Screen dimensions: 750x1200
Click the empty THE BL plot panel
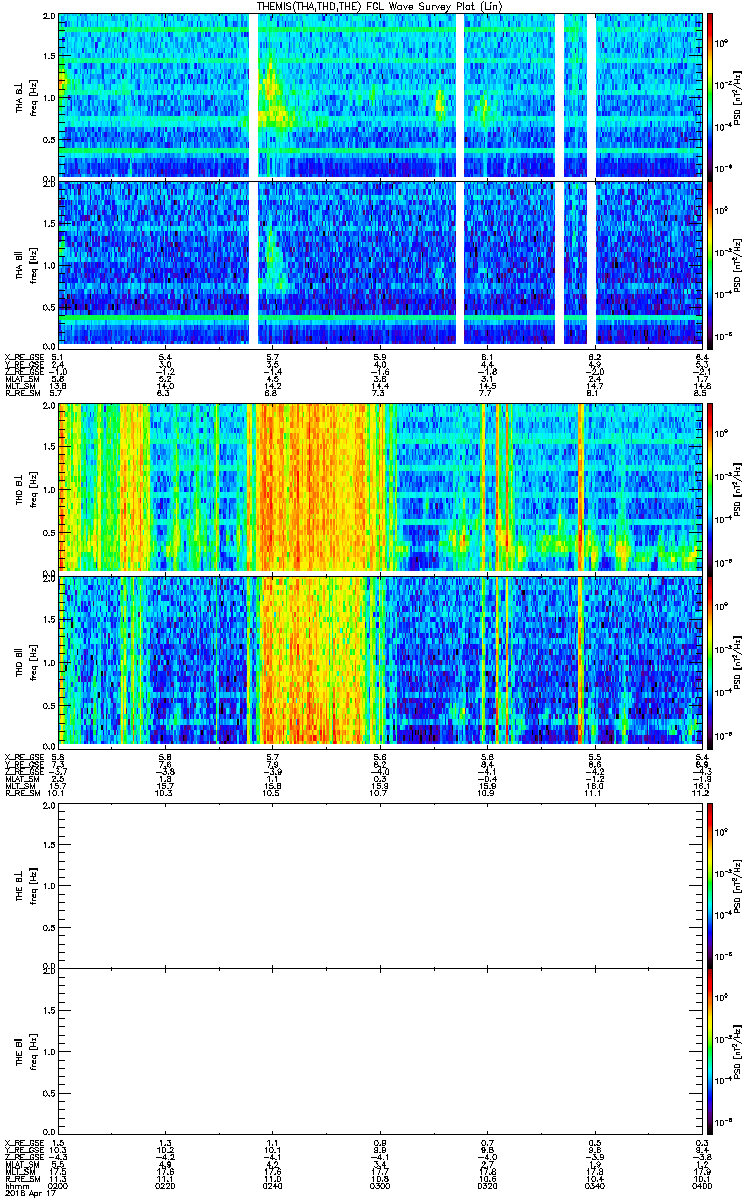(381, 884)
